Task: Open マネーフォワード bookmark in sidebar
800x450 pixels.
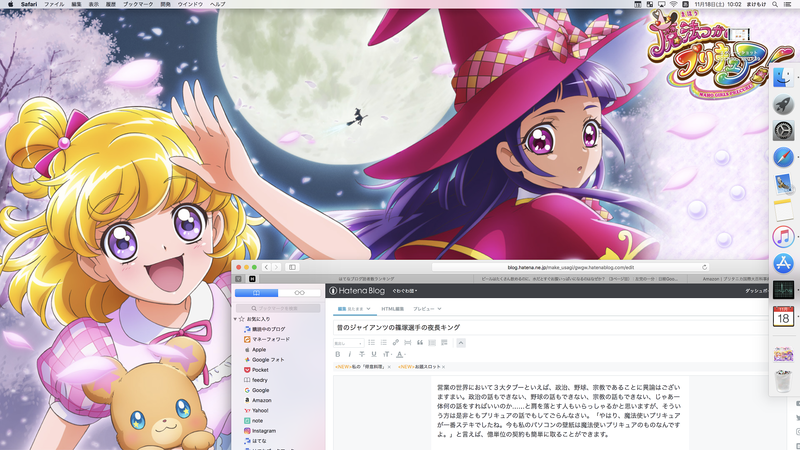Action: click(x=266, y=339)
